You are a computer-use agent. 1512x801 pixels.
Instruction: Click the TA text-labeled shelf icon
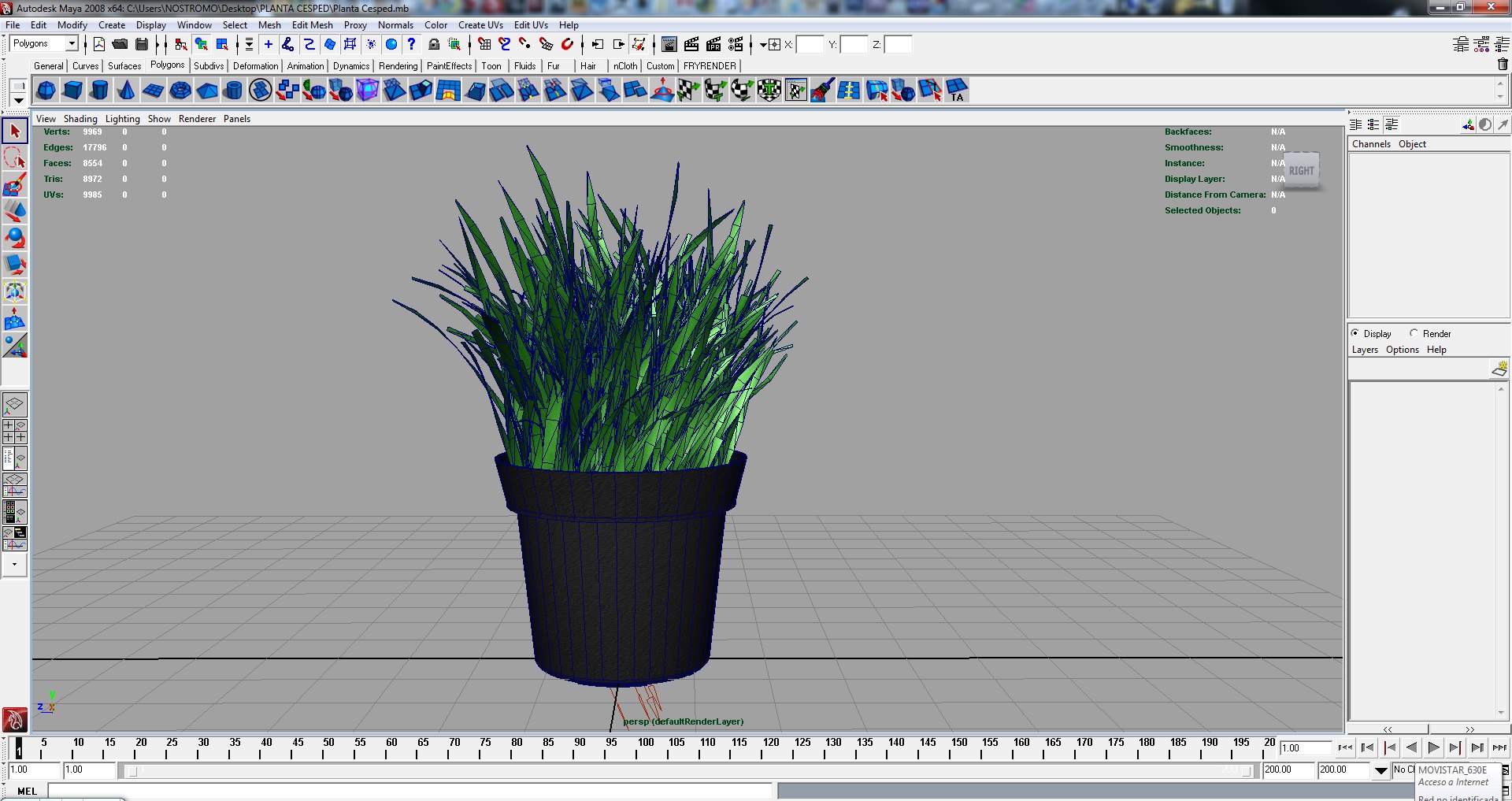pyautogui.click(x=957, y=91)
